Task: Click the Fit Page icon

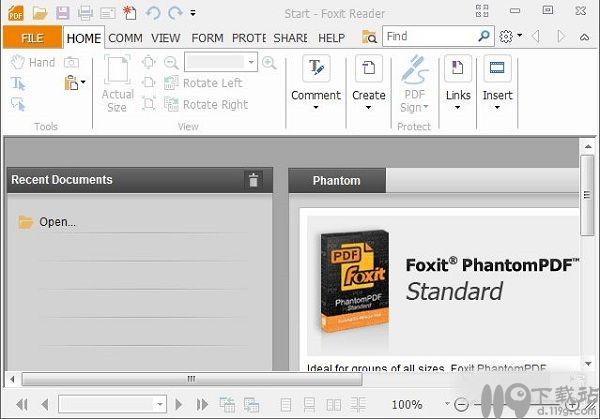Action: pos(148,62)
